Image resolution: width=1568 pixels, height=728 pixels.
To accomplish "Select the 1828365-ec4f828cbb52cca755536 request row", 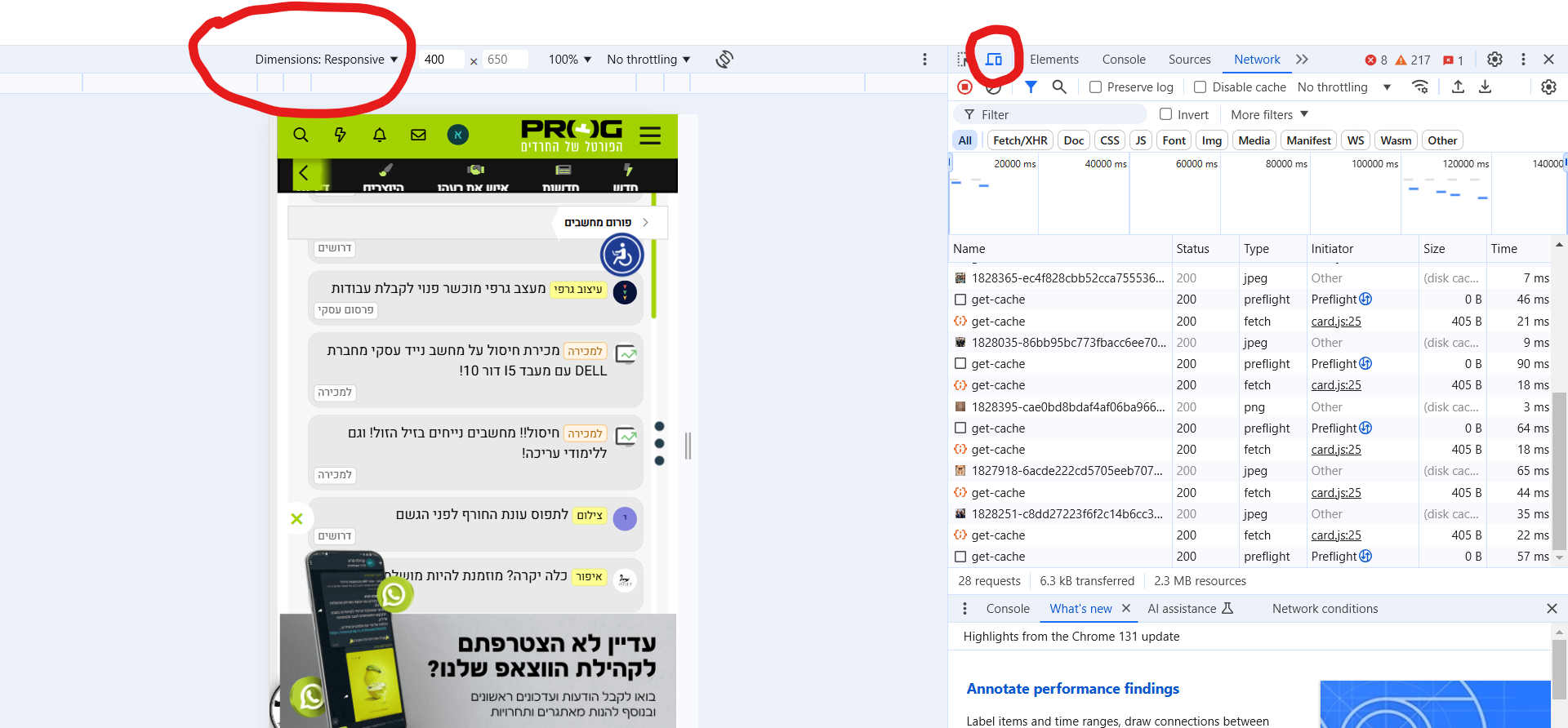I will coord(1250,278).
